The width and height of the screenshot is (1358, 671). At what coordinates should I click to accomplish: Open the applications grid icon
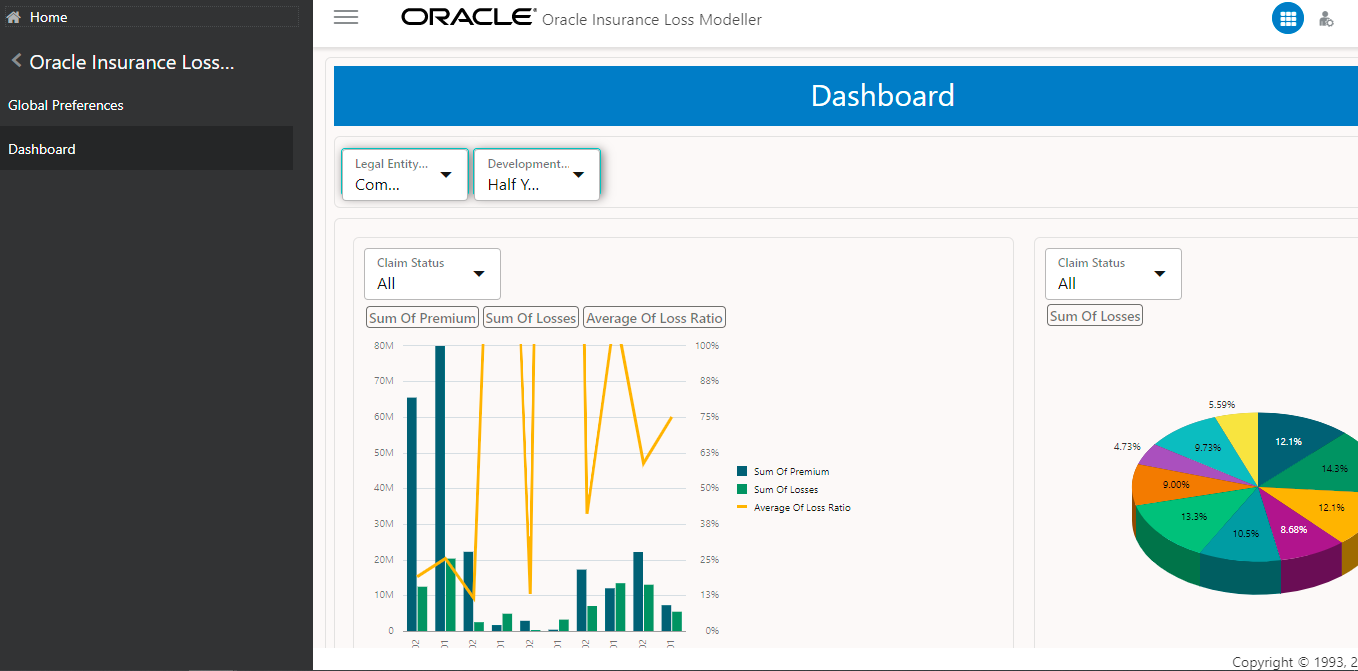point(1287,18)
